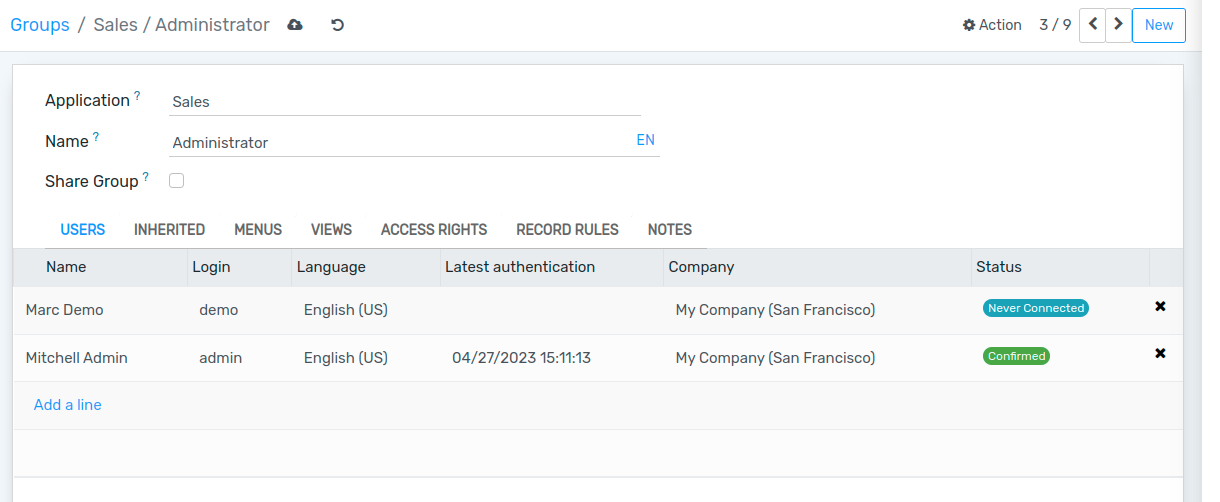Sort by the Language column header

(x=366, y=267)
